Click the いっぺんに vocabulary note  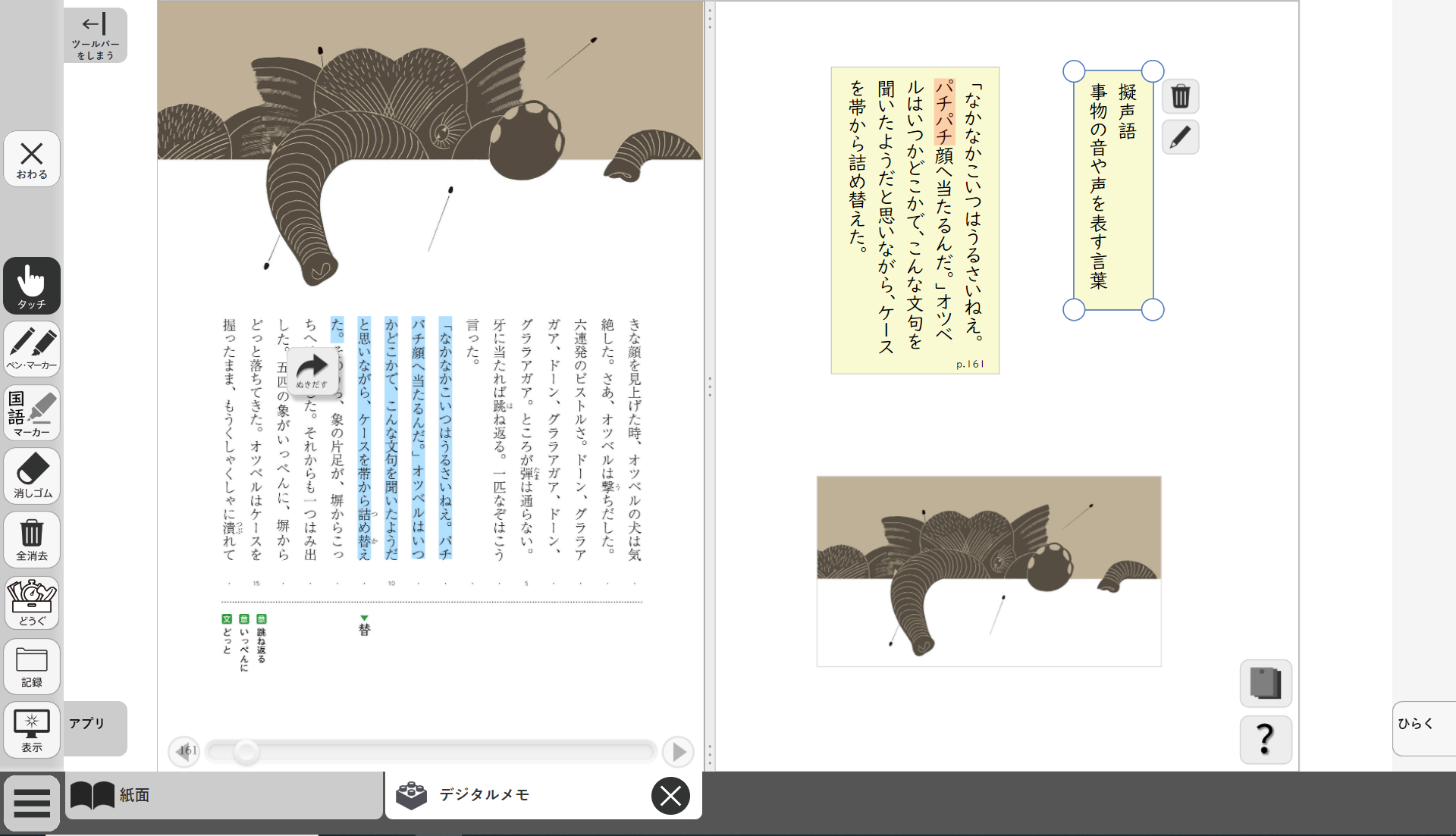(244, 643)
